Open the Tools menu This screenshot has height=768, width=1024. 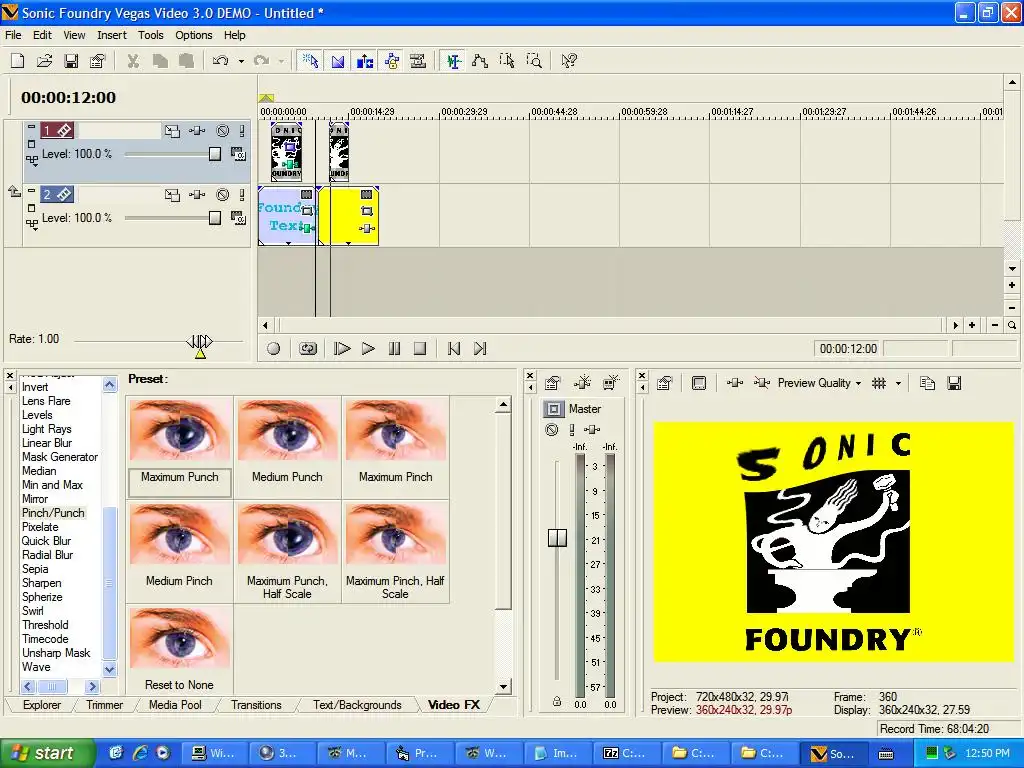pos(150,35)
